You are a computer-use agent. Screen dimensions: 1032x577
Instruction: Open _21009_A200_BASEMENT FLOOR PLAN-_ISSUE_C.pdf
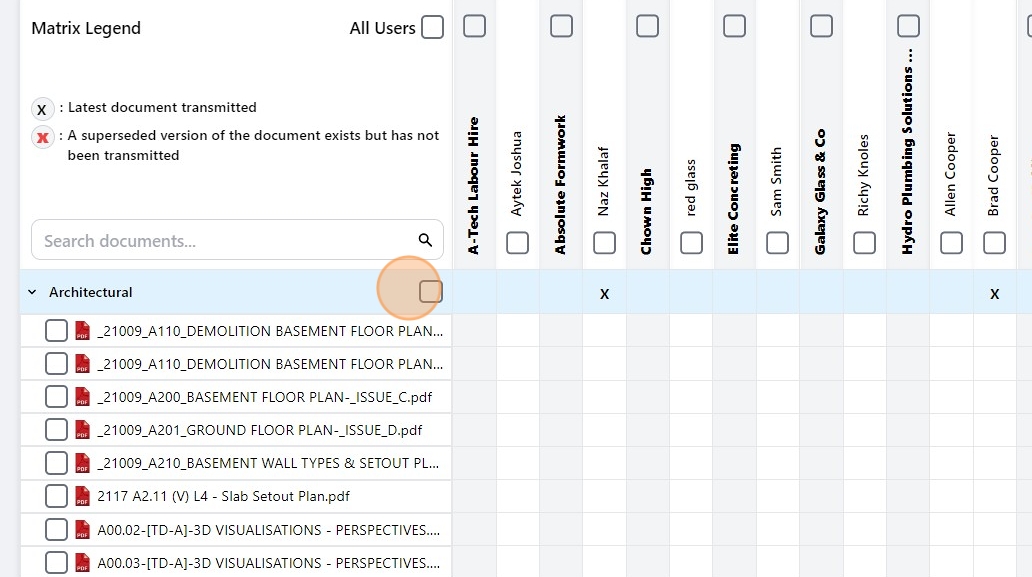click(x=264, y=397)
